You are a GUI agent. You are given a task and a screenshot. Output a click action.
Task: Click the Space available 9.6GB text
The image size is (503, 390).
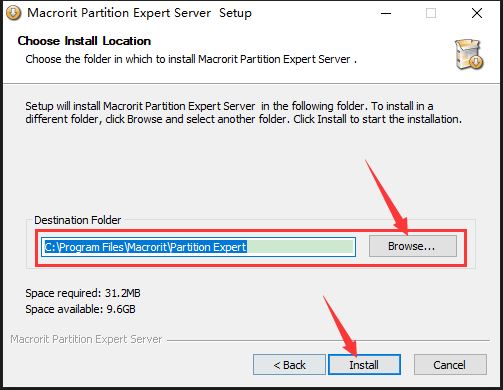(80, 309)
